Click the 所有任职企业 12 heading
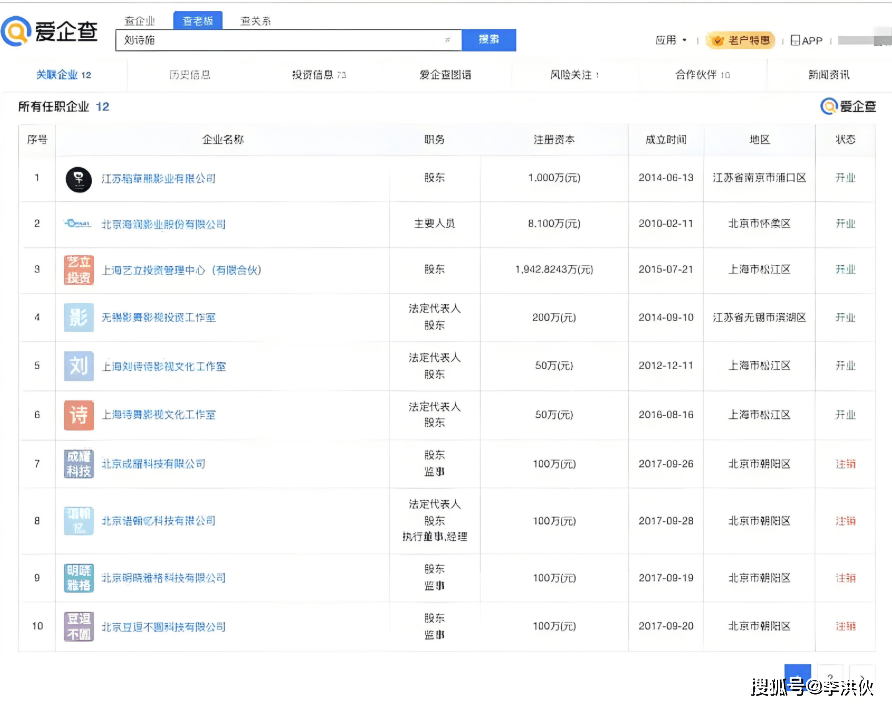Screen dimensions: 892x706 pos(63,106)
